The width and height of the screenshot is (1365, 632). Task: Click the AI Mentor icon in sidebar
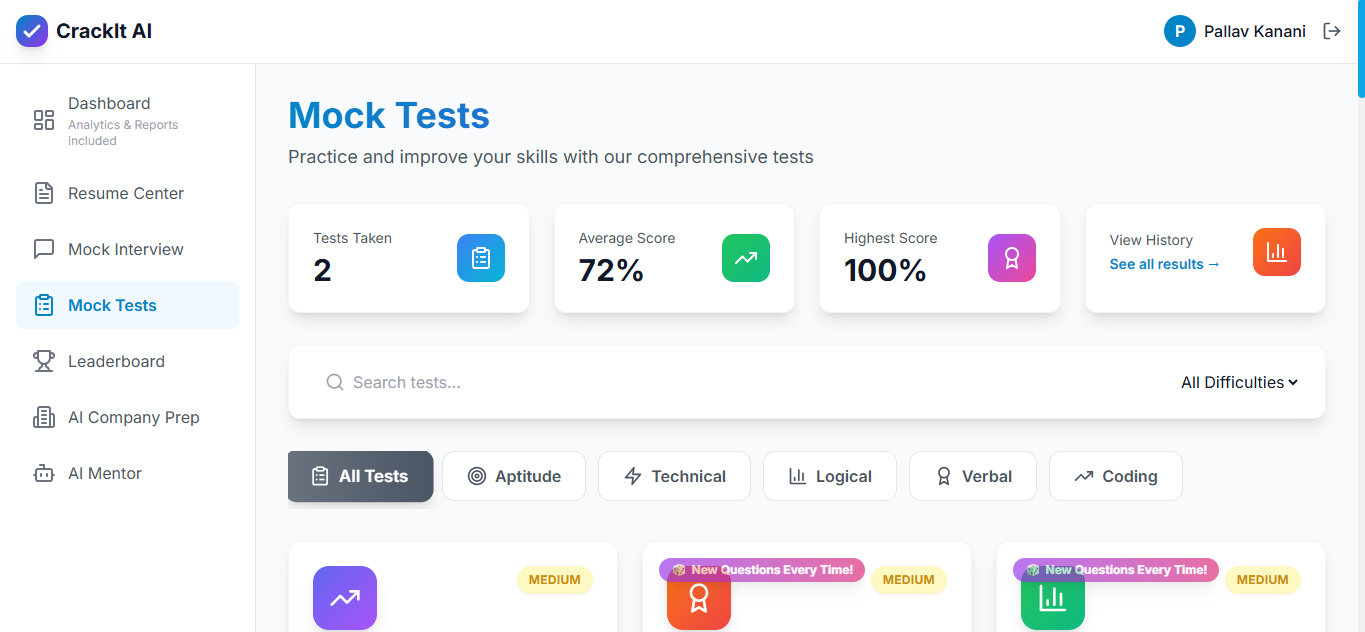(x=44, y=473)
